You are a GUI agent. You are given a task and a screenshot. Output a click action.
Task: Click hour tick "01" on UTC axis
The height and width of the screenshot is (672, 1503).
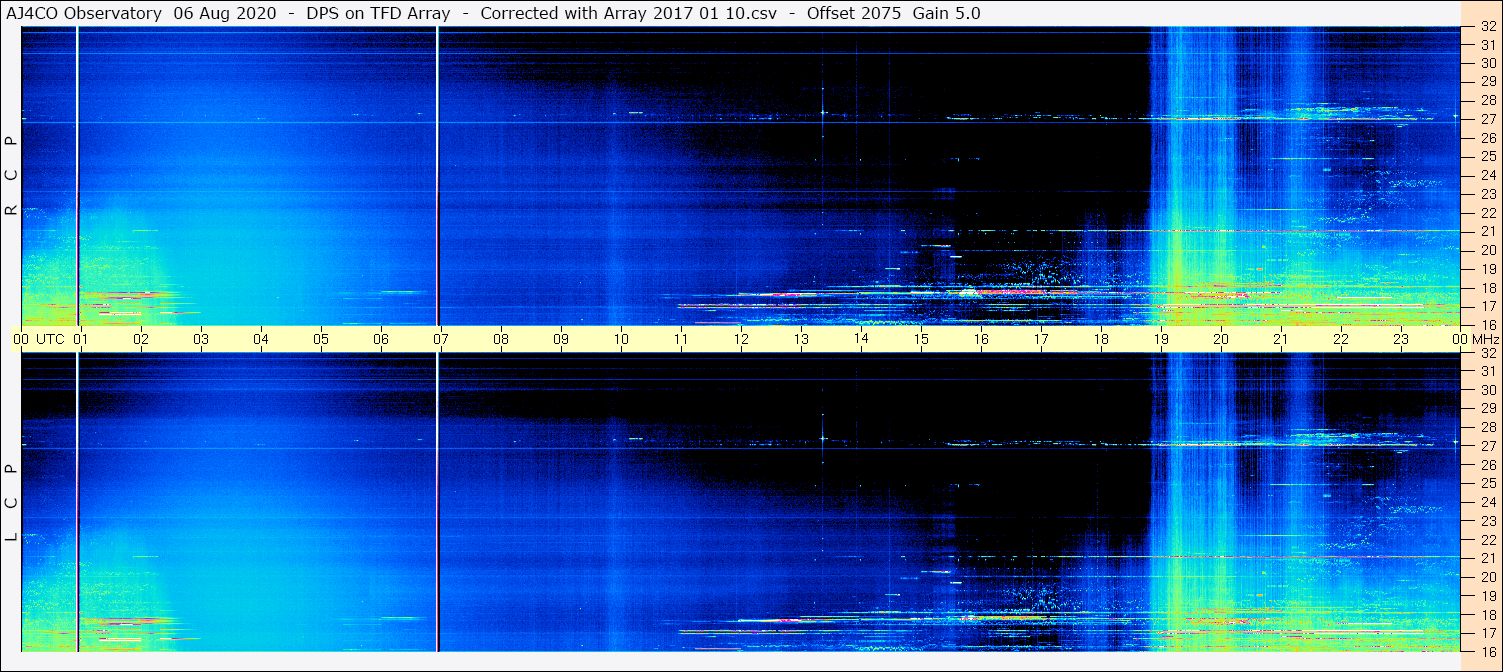81,339
